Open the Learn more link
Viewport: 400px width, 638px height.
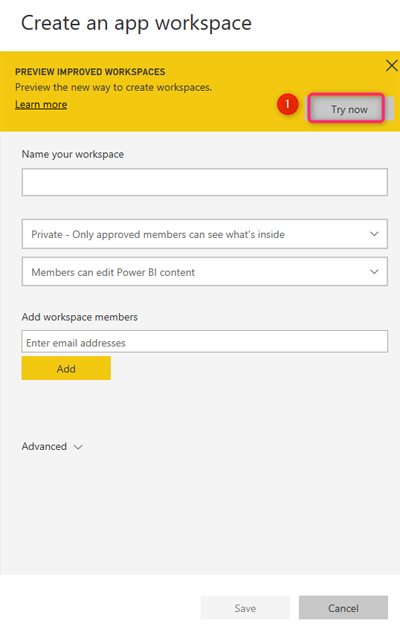point(41,105)
